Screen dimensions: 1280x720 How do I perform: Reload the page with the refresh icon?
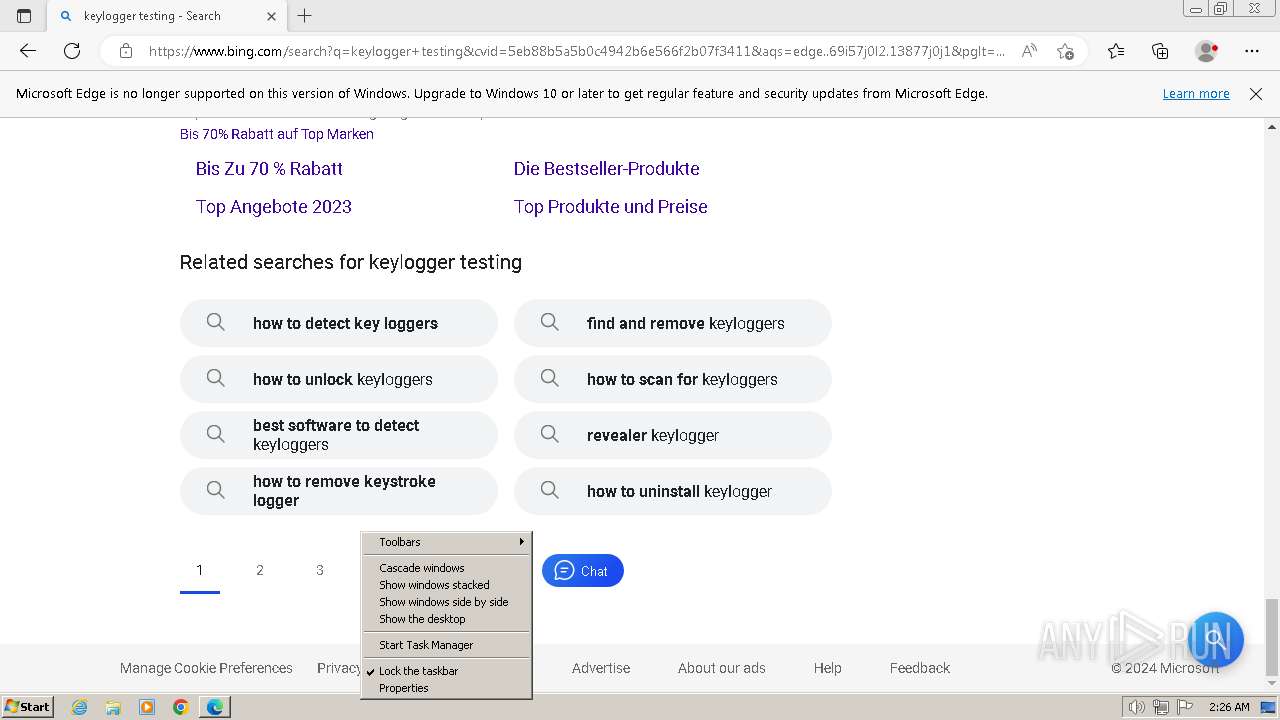point(72,51)
